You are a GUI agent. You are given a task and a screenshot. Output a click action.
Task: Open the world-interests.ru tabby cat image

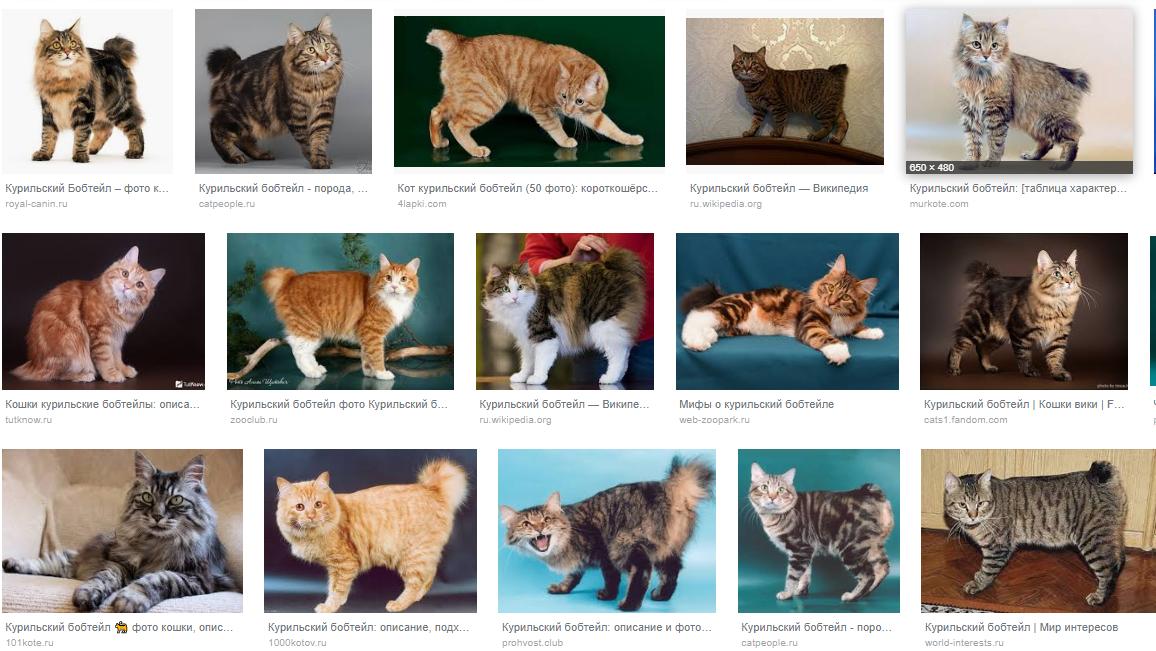coord(1038,531)
